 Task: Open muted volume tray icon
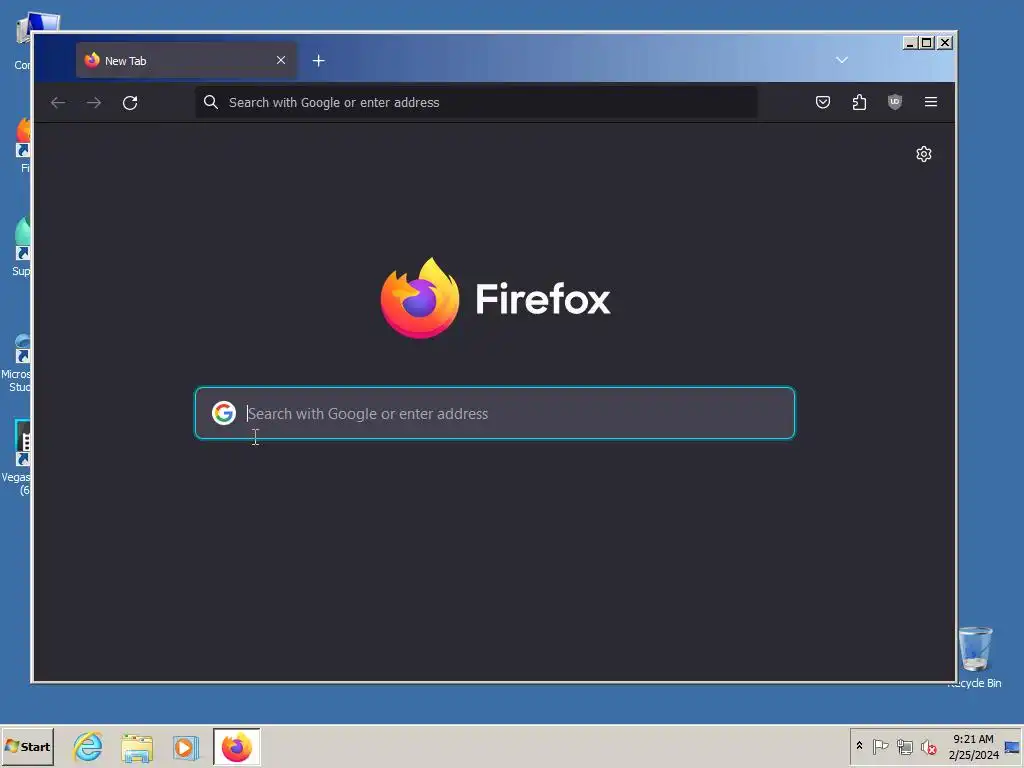928,746
